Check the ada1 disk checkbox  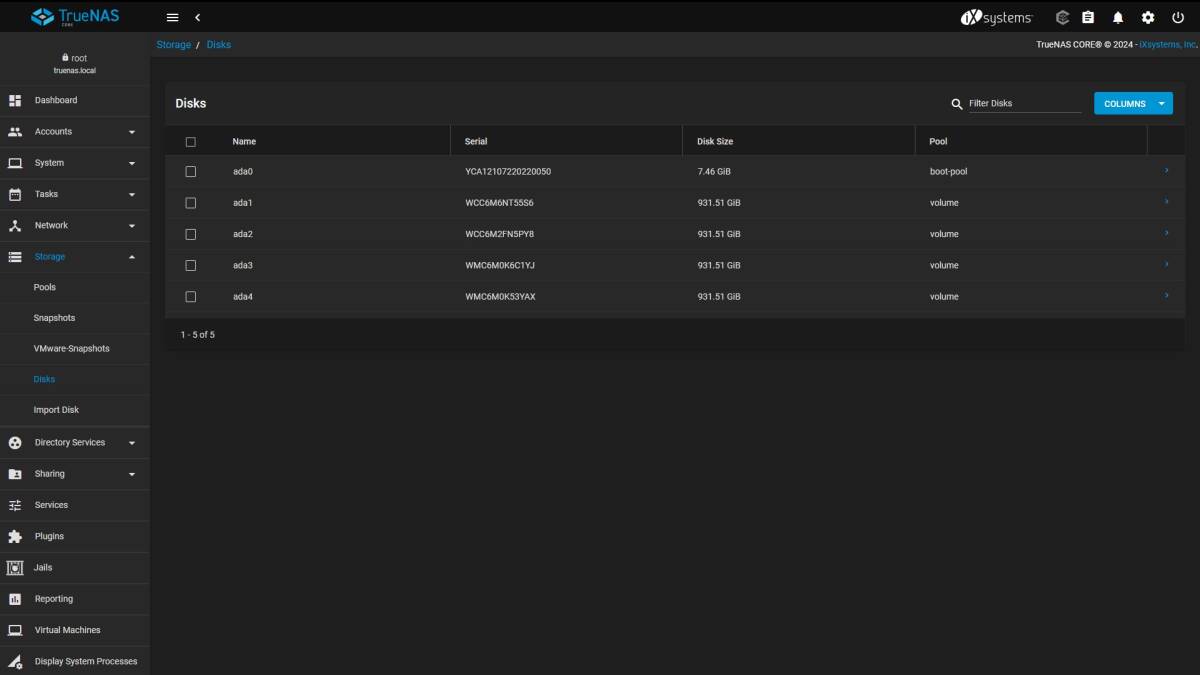191,203
